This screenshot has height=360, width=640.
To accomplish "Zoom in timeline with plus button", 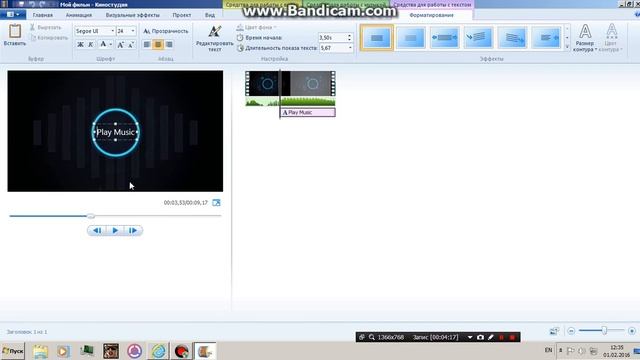I will pos(632,331).
